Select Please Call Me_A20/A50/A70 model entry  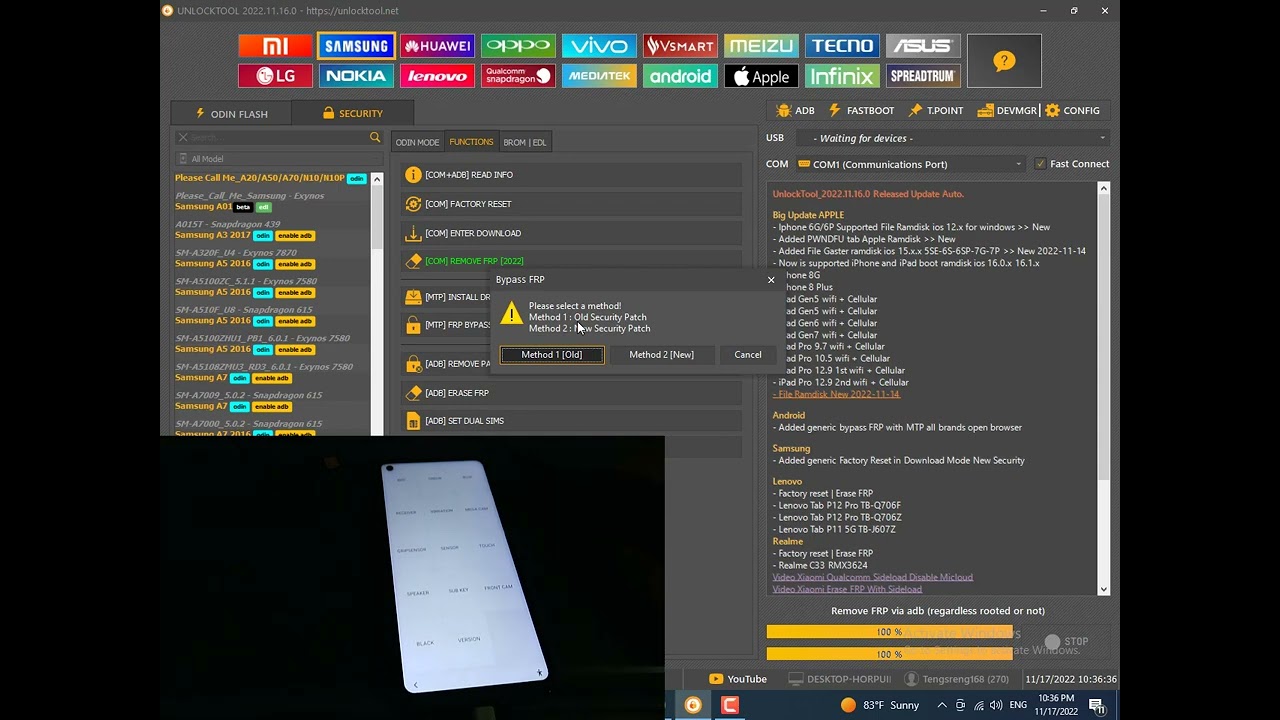(271, 178)
